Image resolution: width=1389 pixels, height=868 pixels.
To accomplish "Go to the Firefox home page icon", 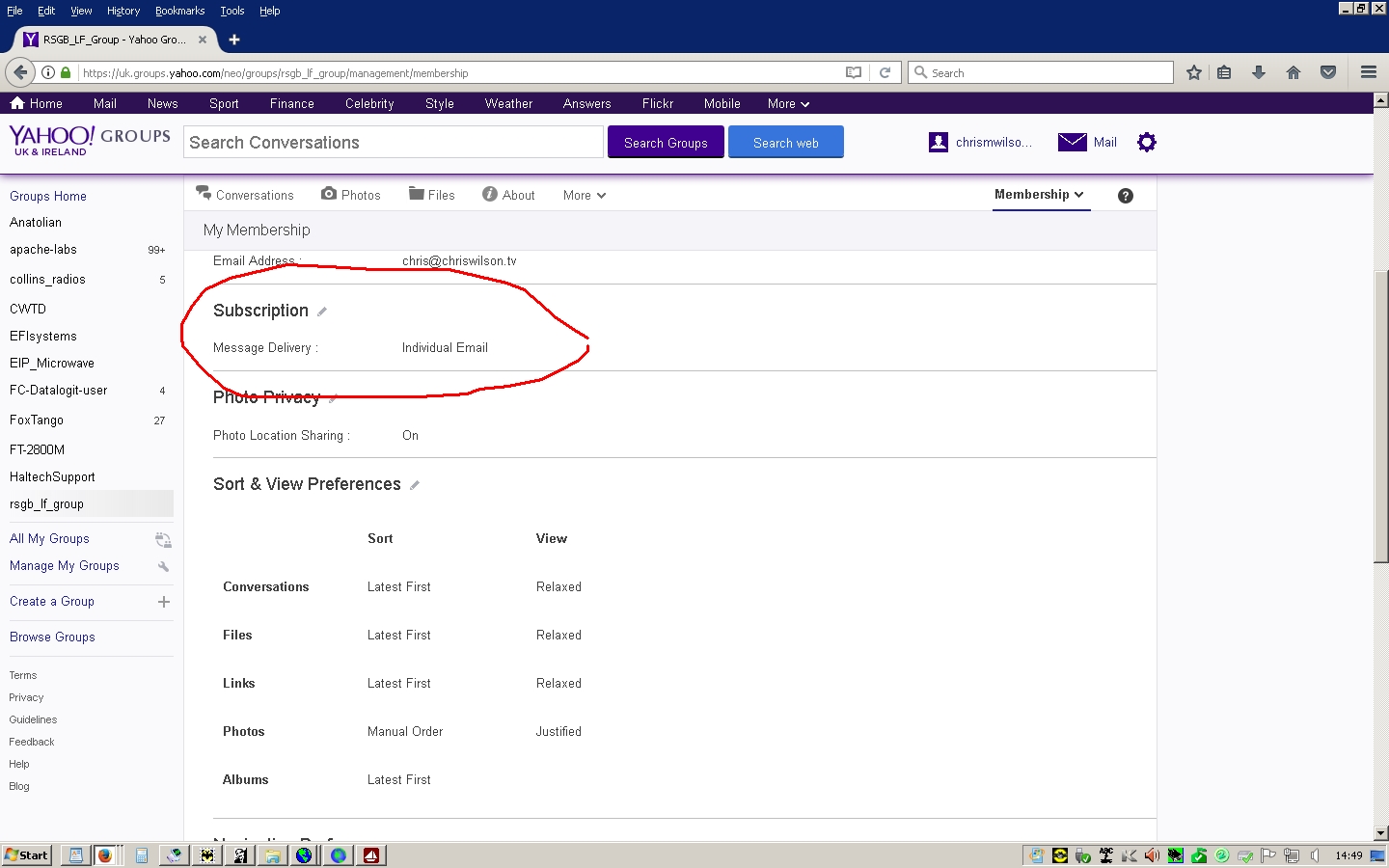I will [1294, 72].
